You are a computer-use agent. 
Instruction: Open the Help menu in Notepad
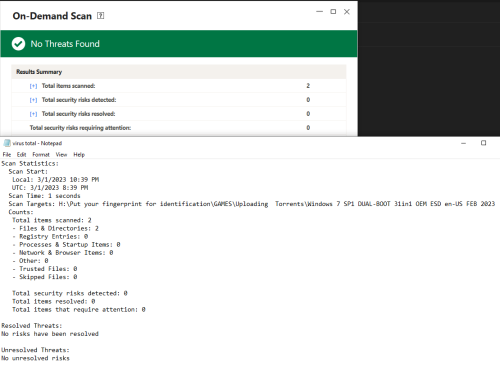click(79, 155)
